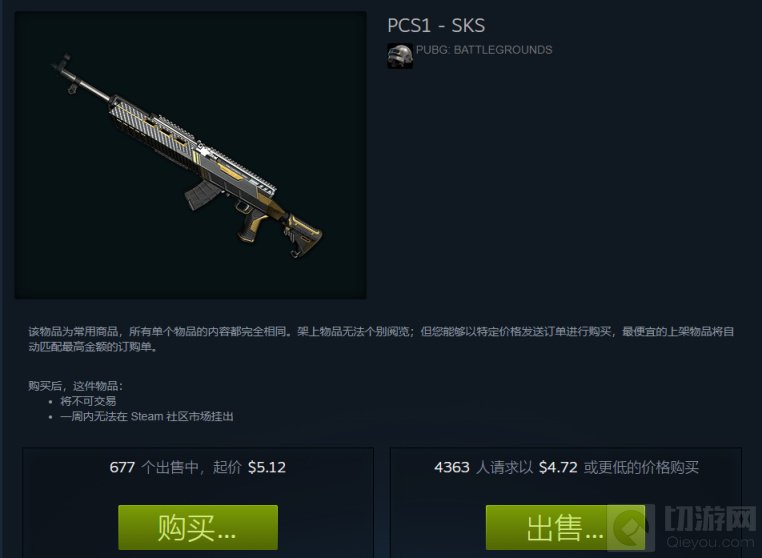Click the Qieyou watermark diamond logo
Screen dimensions: 762x558
pos(630,528)
